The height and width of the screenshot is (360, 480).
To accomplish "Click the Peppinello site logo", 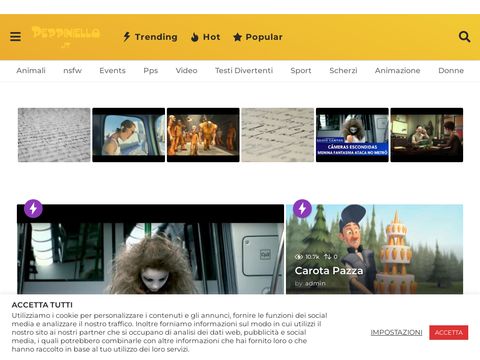I will coord(66,36).
